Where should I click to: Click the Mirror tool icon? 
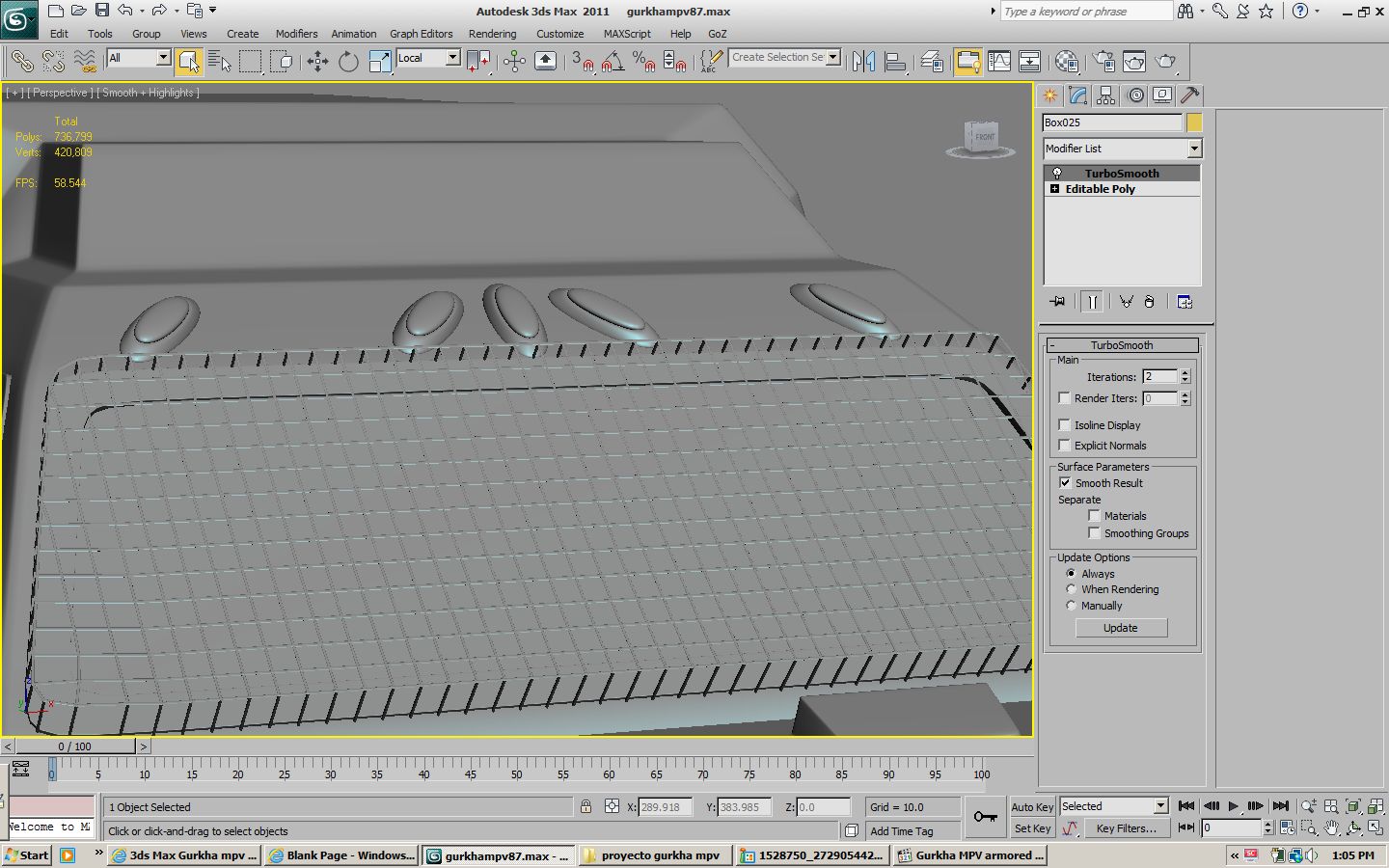863,62
